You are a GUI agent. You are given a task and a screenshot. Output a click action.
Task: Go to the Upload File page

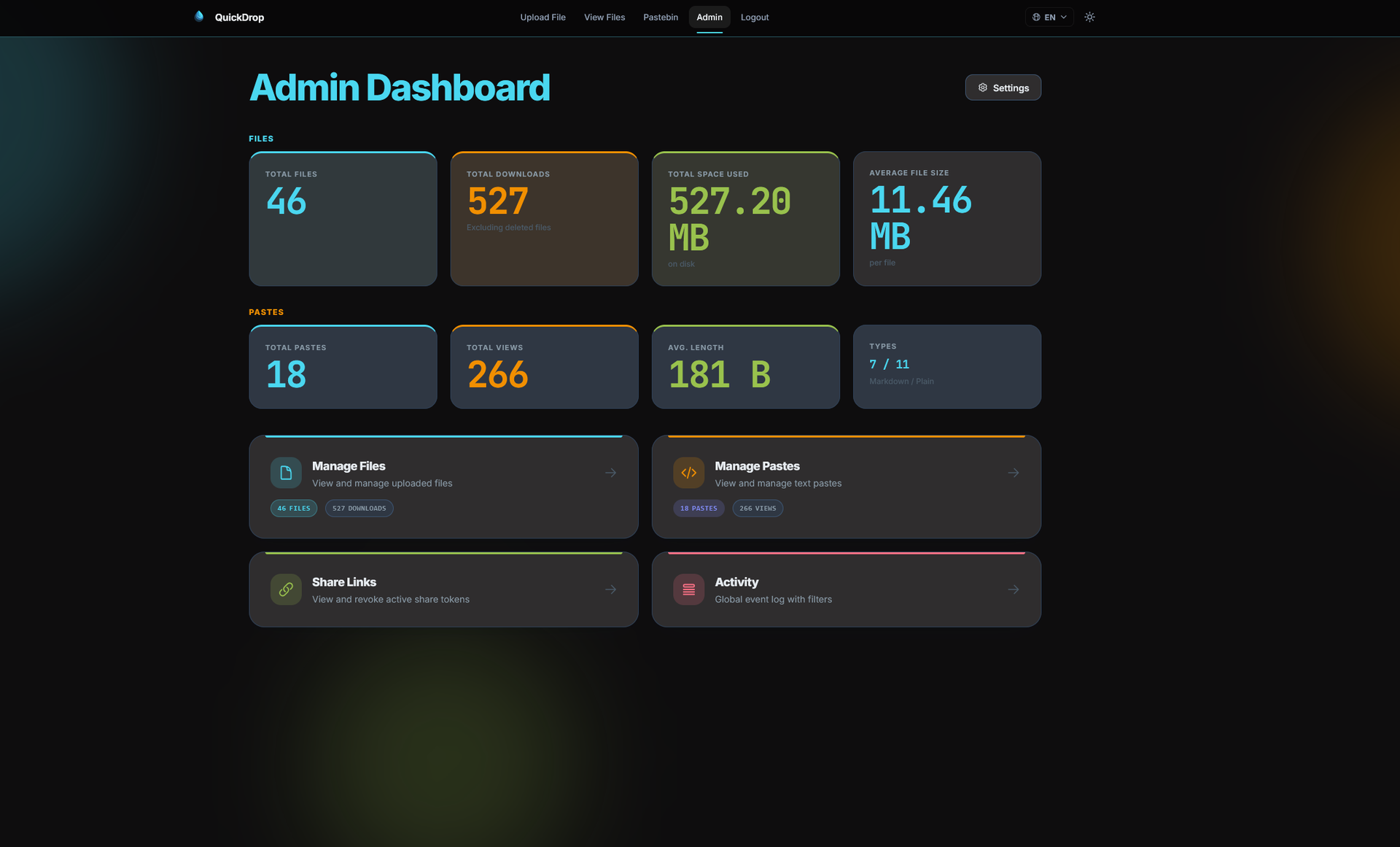[x=542, y=17]
